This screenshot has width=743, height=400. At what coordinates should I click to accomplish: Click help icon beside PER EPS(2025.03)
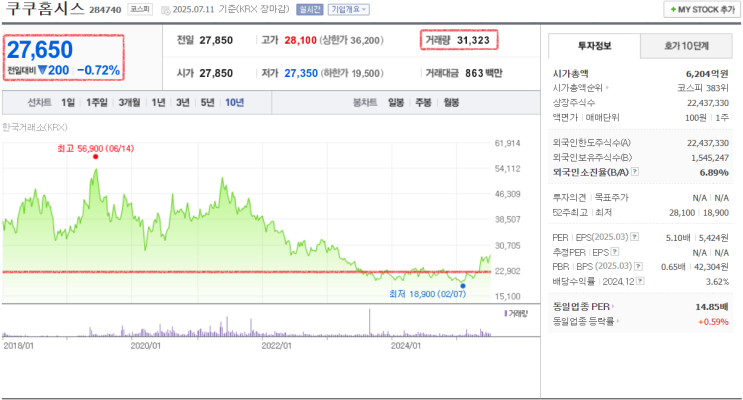634,236
